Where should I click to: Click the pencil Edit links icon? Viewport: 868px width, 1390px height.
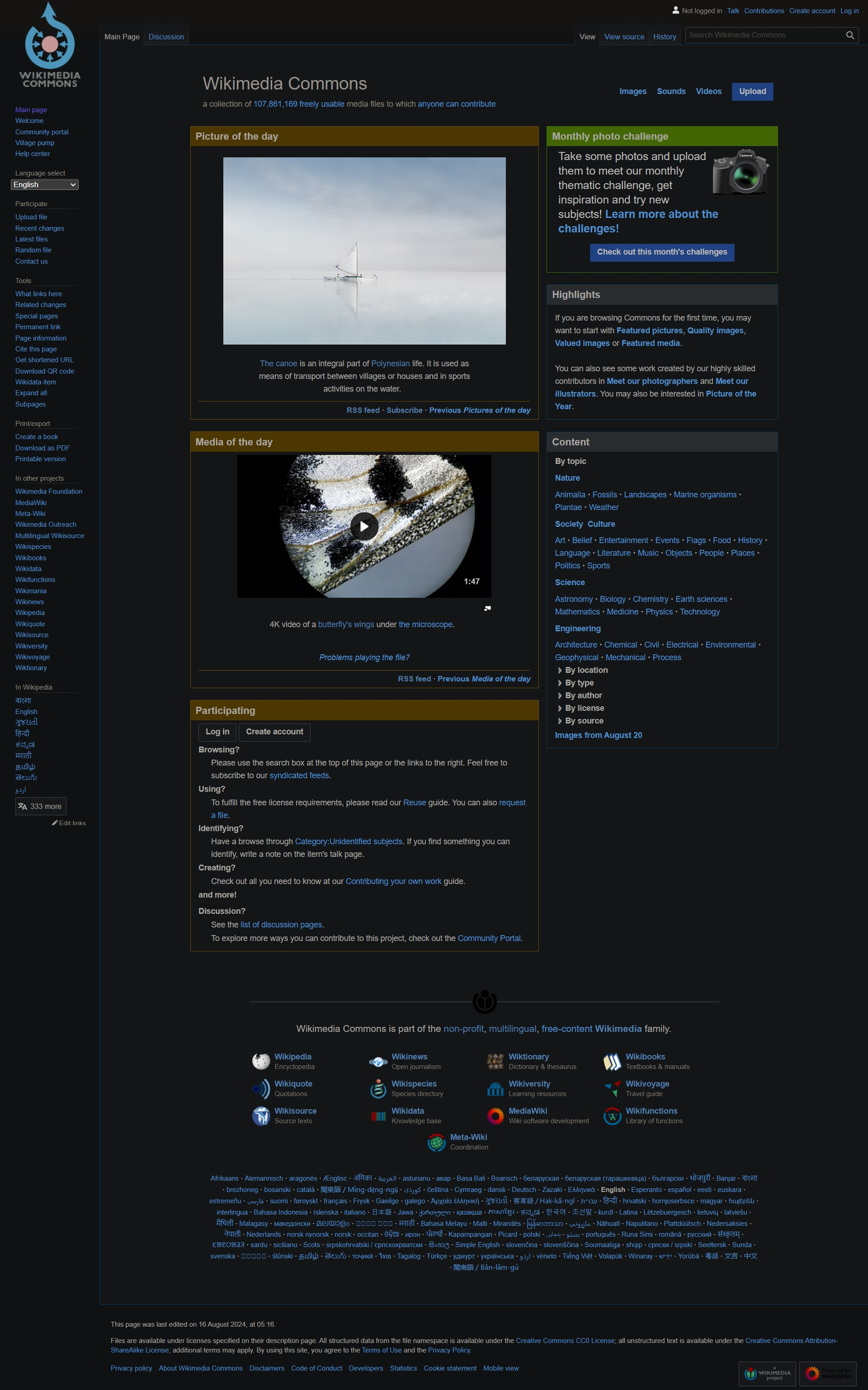(x=55, y=823)
